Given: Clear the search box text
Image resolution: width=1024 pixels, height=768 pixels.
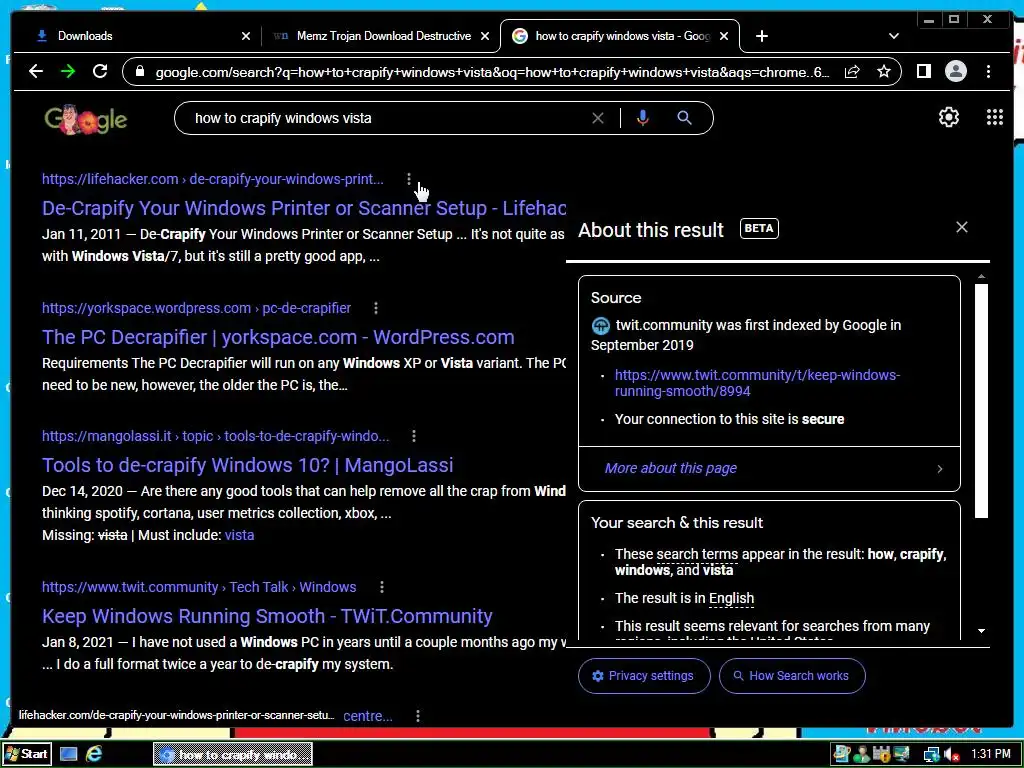Looking at the screenshot, I should tap(598, 118).
